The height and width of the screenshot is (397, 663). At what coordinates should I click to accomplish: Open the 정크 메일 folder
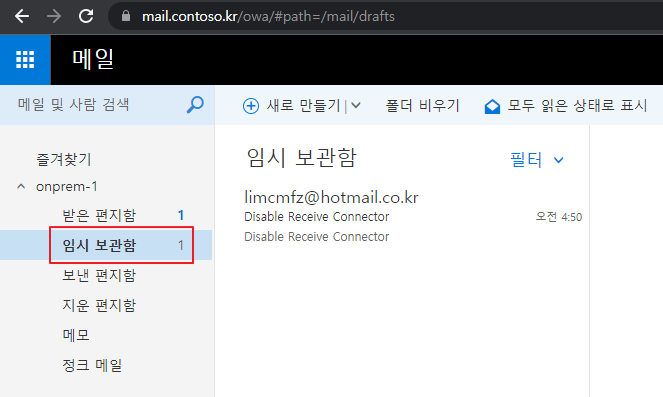tap(92, 365)
